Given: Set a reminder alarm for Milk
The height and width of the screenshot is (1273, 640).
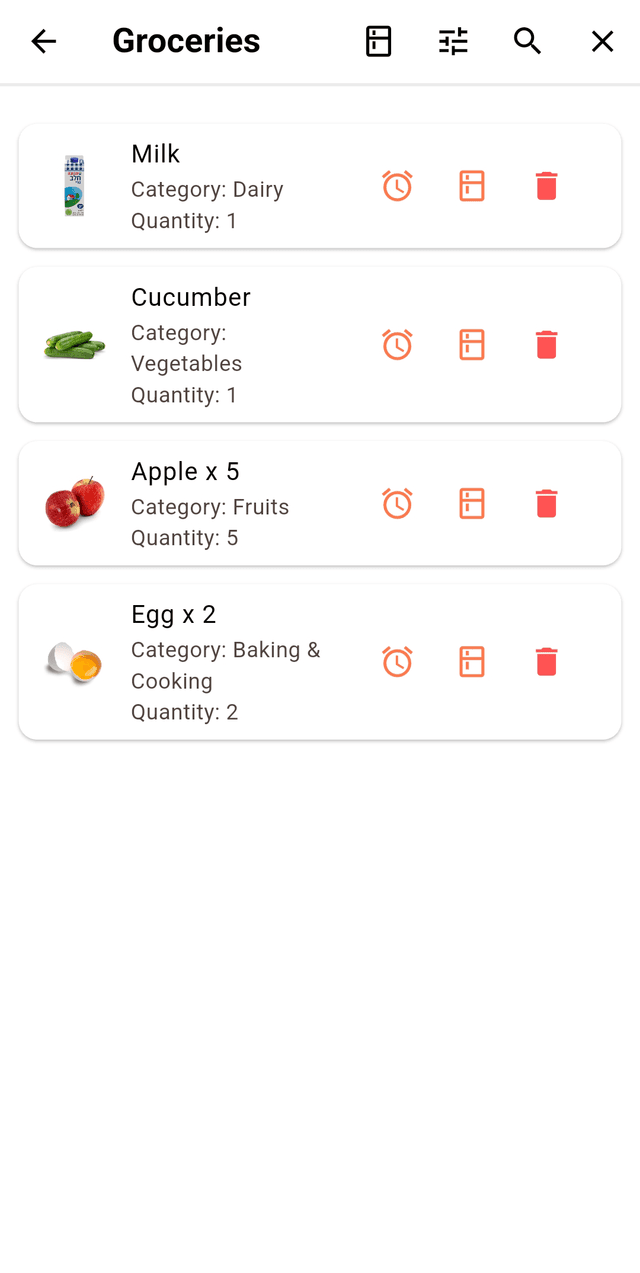Looking at the screenshot, I should tap(397, 186).
